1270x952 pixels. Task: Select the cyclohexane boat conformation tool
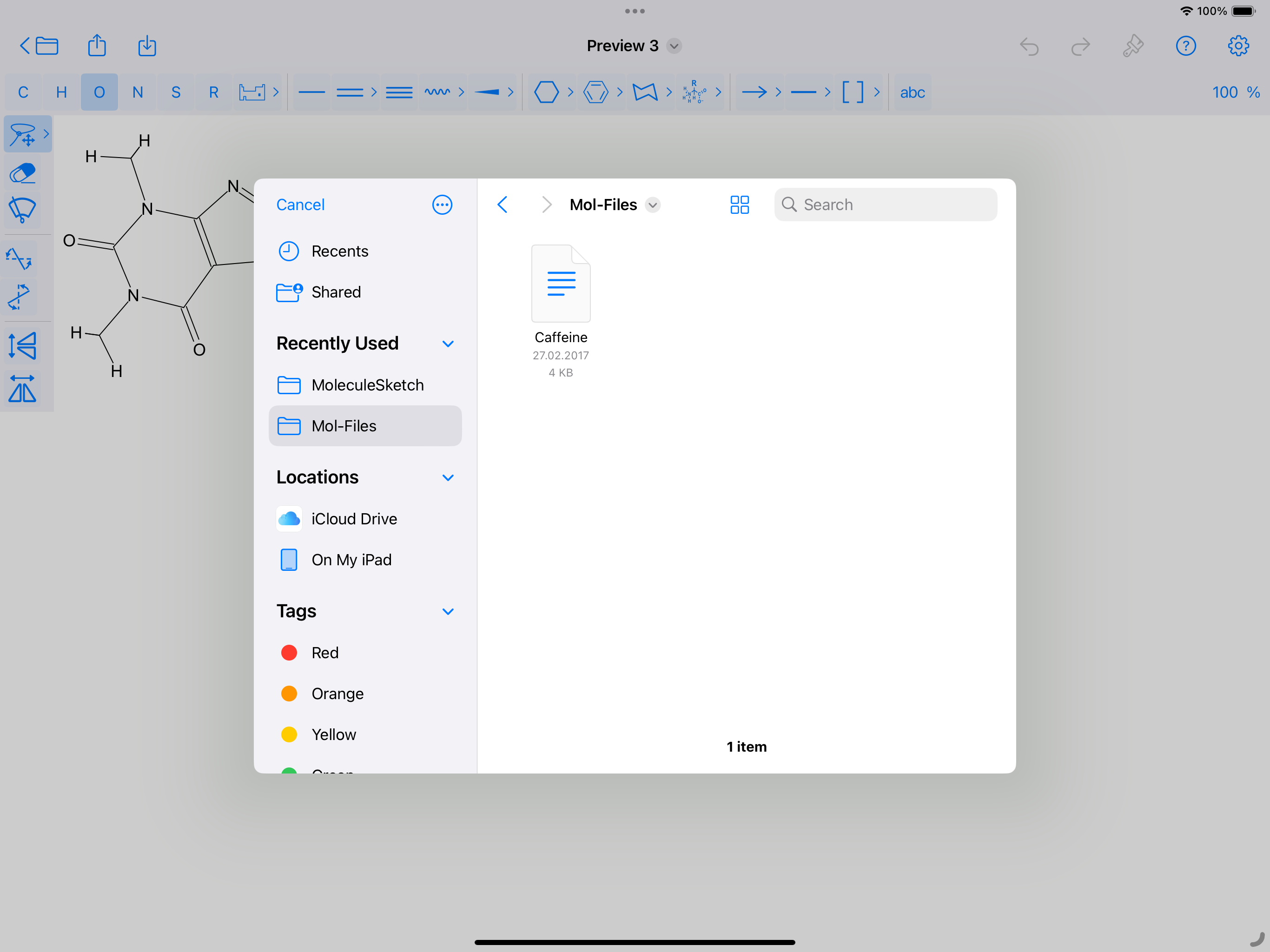pyautogui.click(x=645, y=92)
